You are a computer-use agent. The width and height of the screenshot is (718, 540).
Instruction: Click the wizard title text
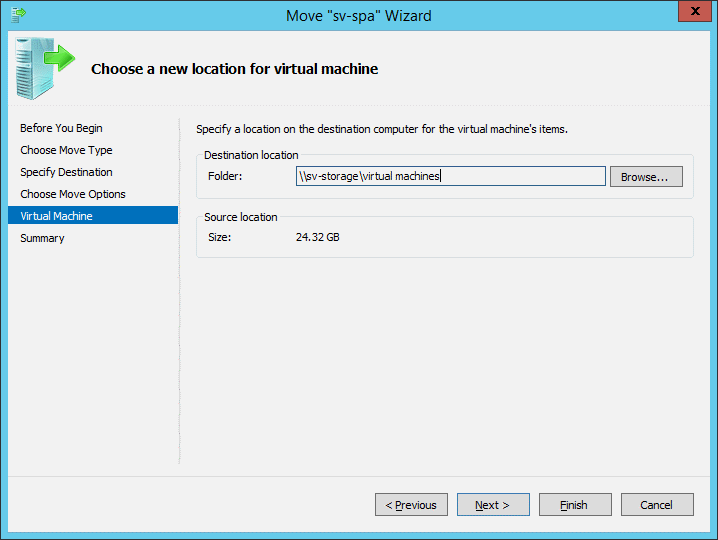pos(359,16)
